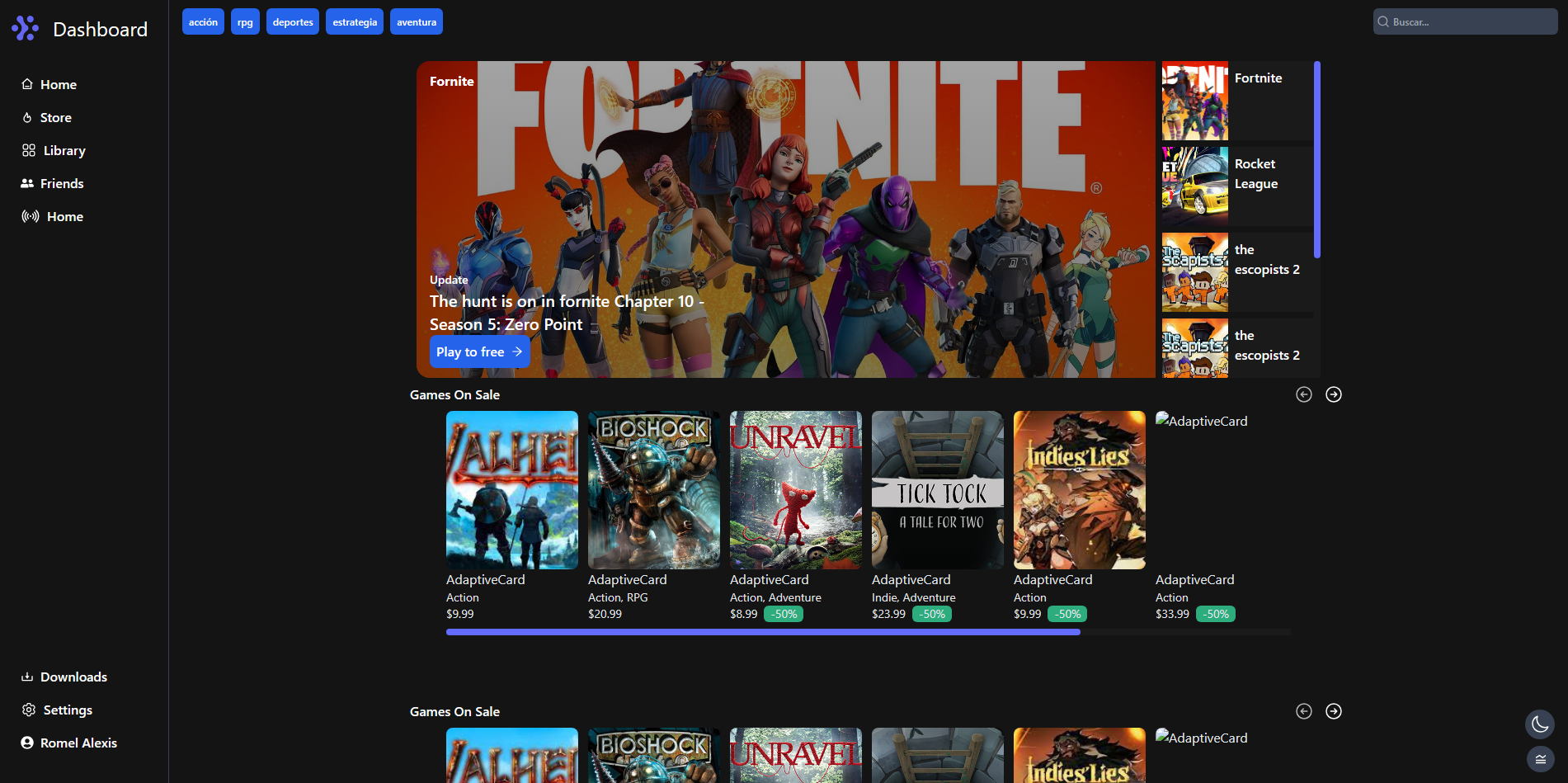The image size is (1568, 783).
Task: Go to next in second Games On Sale row
Action: point(1334,711)
